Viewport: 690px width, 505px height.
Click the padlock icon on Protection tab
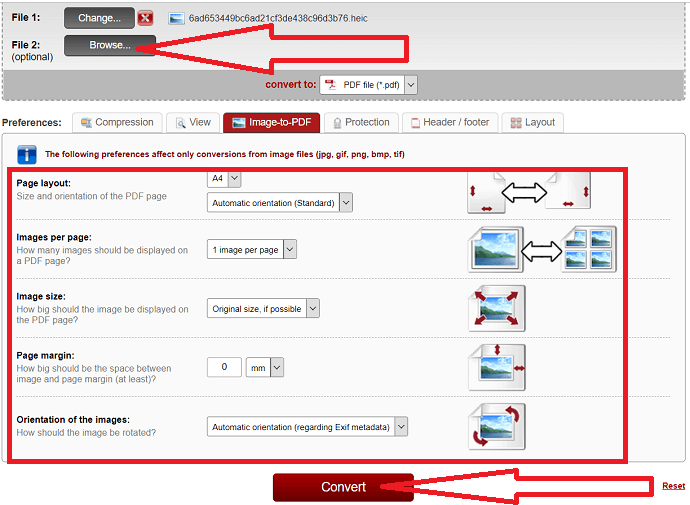pos(337,123)
